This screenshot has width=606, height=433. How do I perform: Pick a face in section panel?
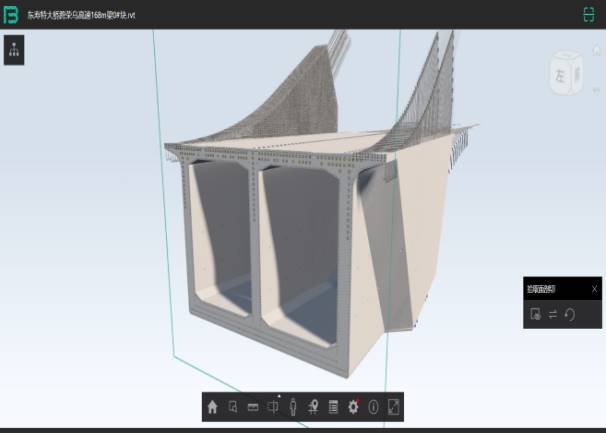pos(536,314)
